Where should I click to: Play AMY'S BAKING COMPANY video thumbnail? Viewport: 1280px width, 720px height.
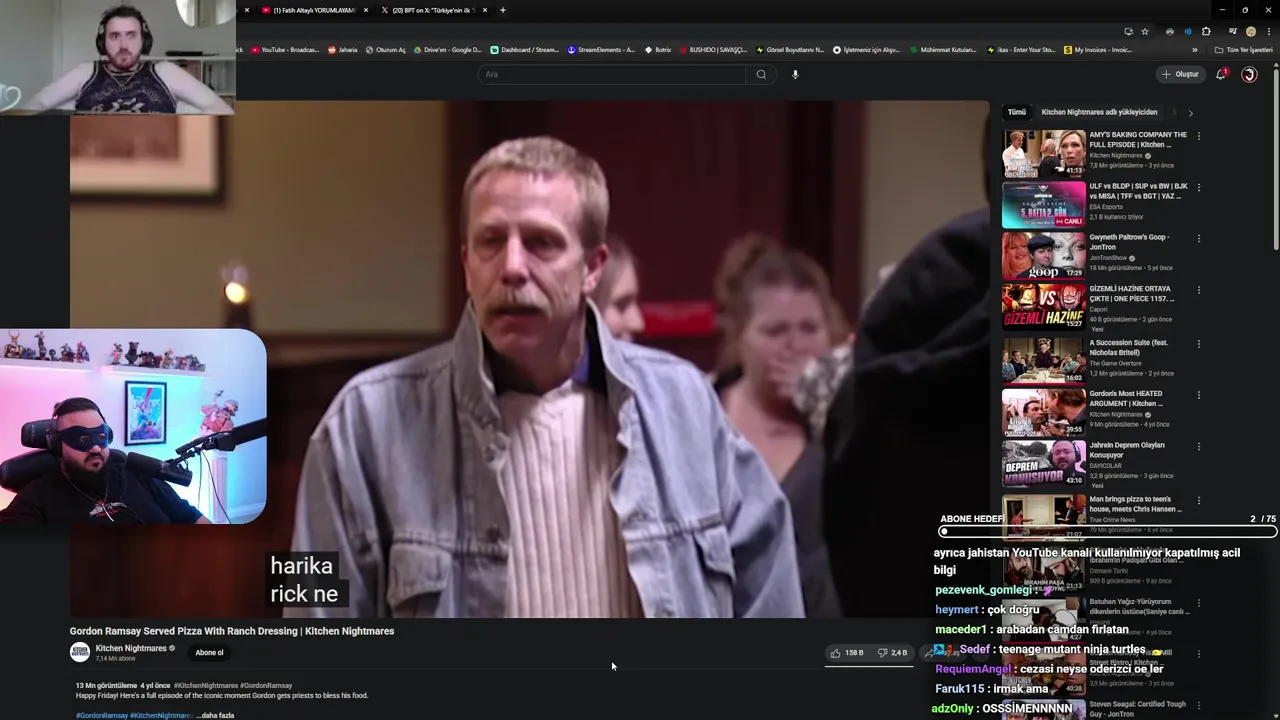tap(1043, 153)
